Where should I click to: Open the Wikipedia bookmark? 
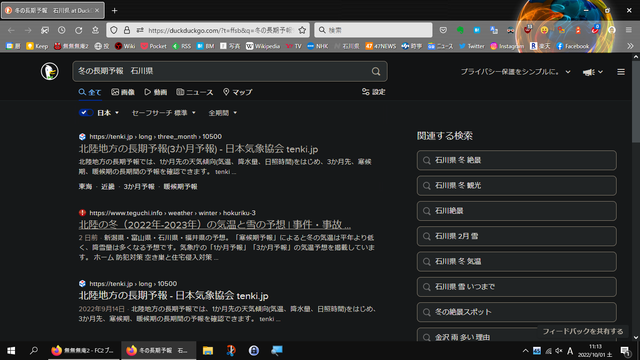point(263,46)
